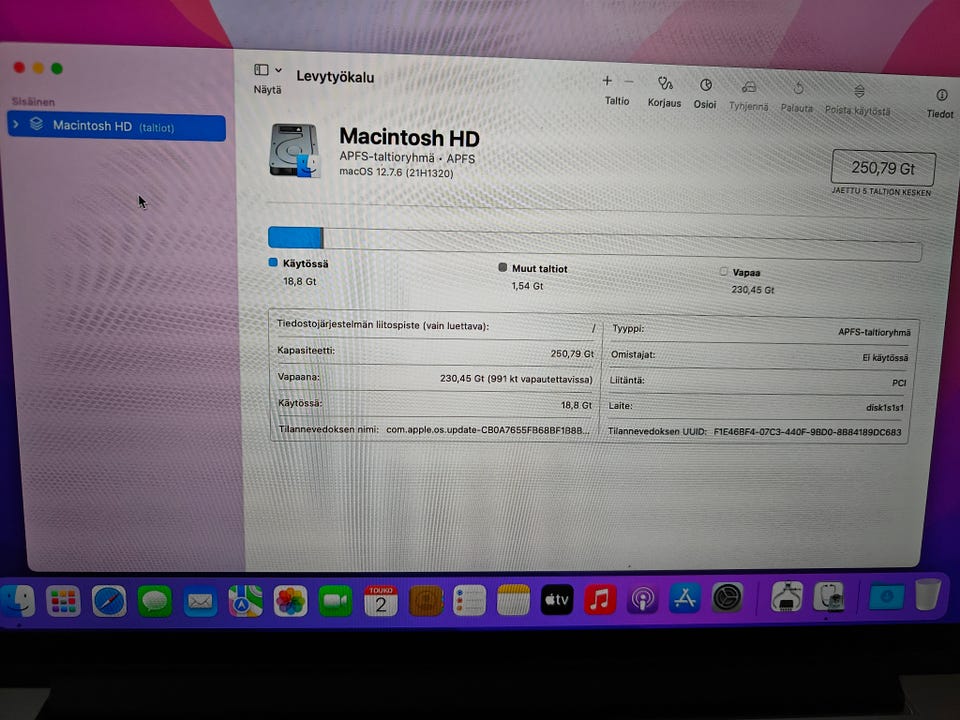Open the Näytä view dropdown chevron
Image resolution: width=960 pixels, height=720 pixels.
click(x=279, y=70)
